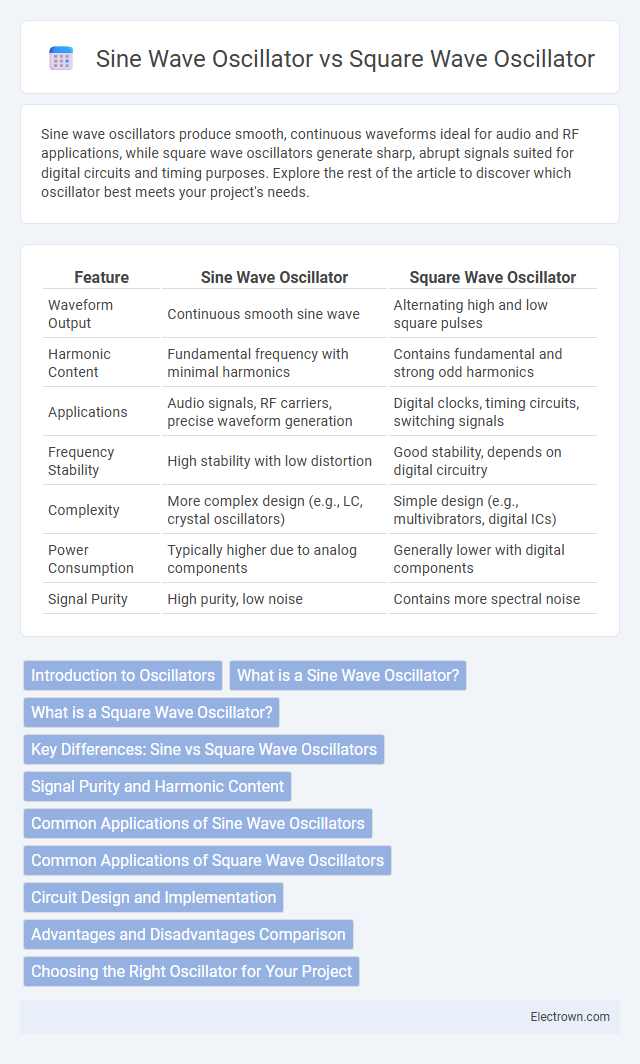The height and width of the screenshot is (1064, 640).
Task: Open What is a Square Wave Oscillator? section
Action: [151, 712]
